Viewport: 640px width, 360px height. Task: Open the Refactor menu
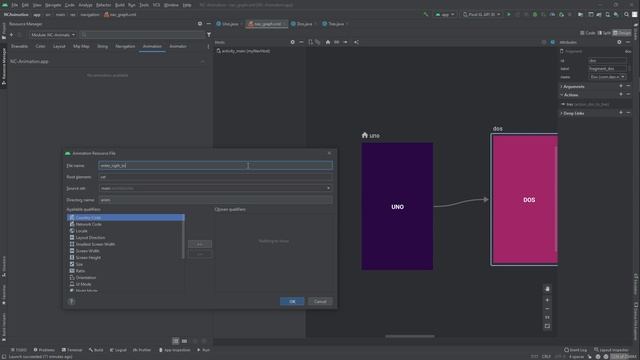103,5
